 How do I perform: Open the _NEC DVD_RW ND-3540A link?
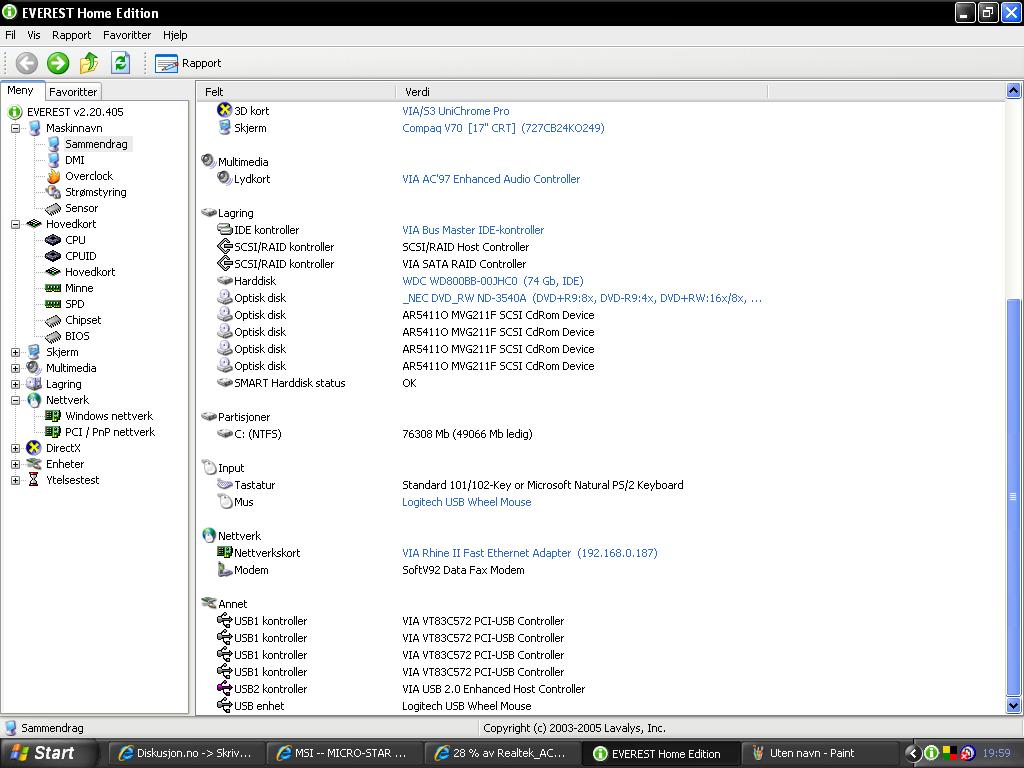[582, 298]
